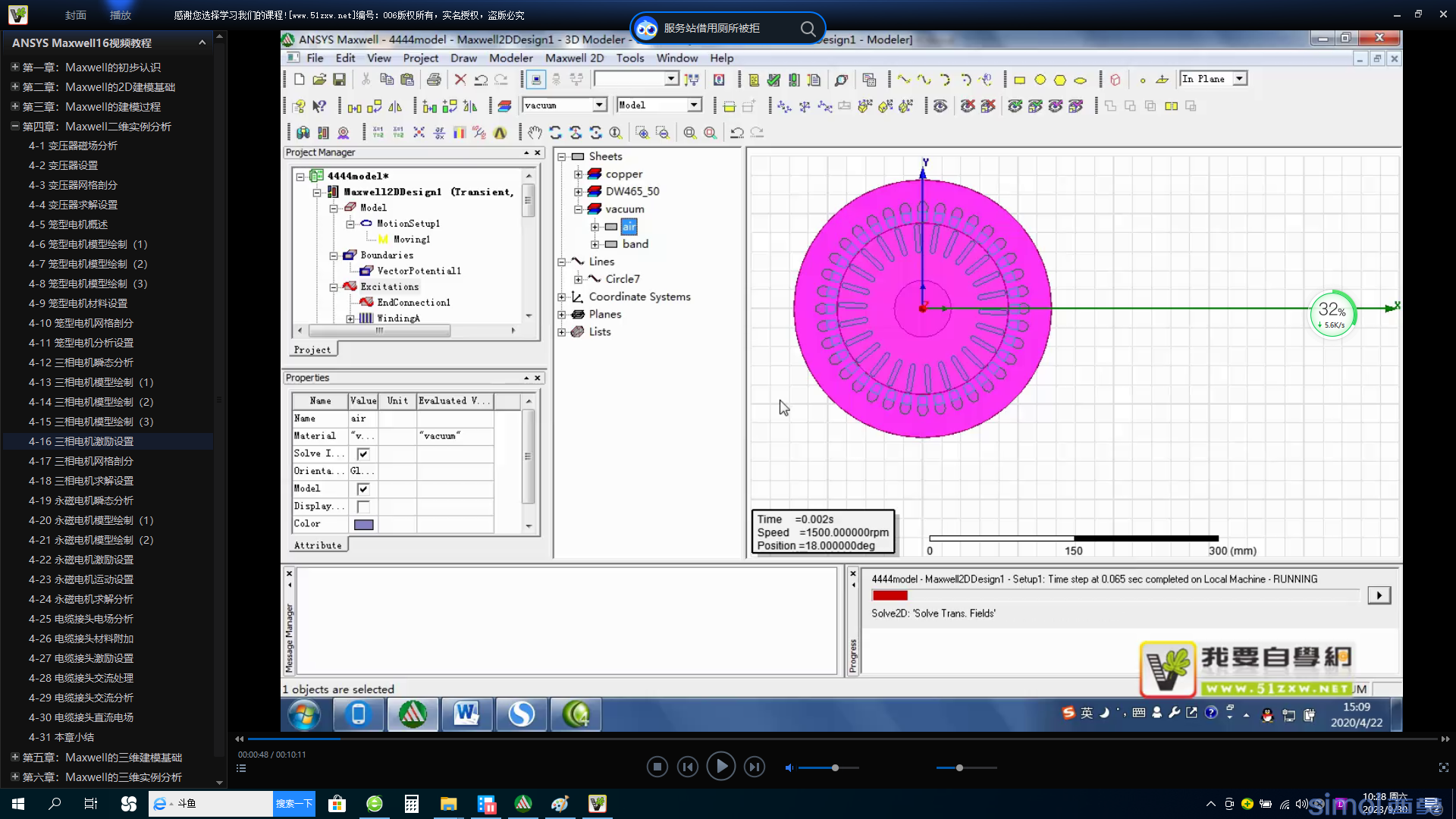Switch to the Attribute tab
The height and width of the screenshot is (819, 1456).
click(318, 545)
